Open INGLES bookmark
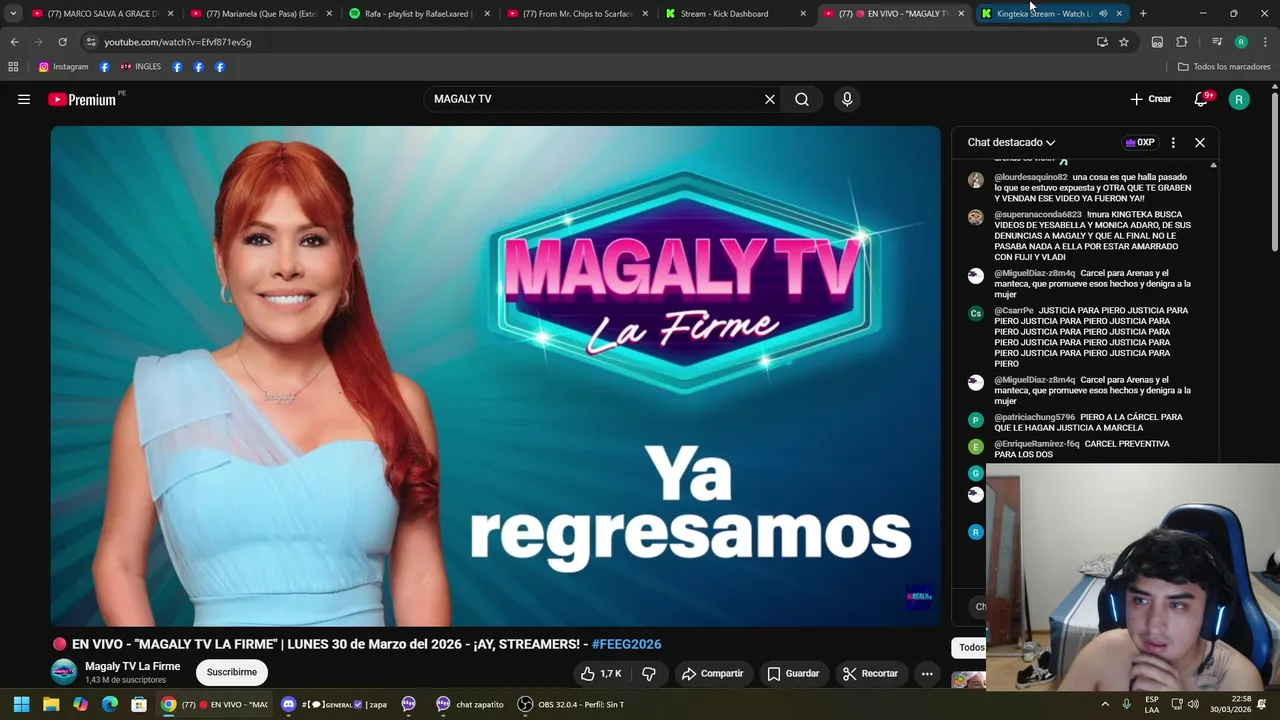Image resolution: width=1280 pixels, height=720 pixels. click(140, 67)
